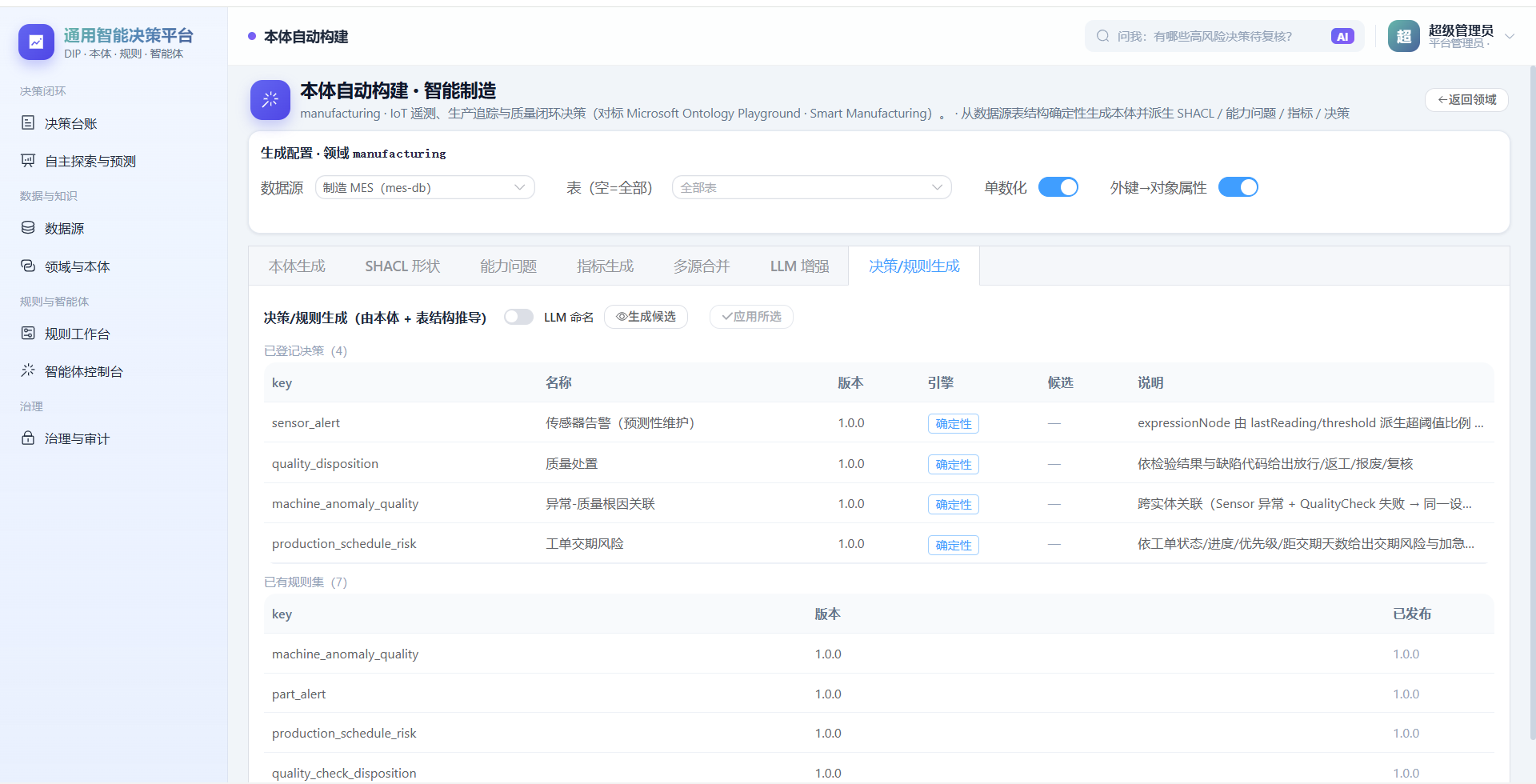Click the search magnifier icon
The width and height of the screenshot is (1536, 784).
[1103, 36]
